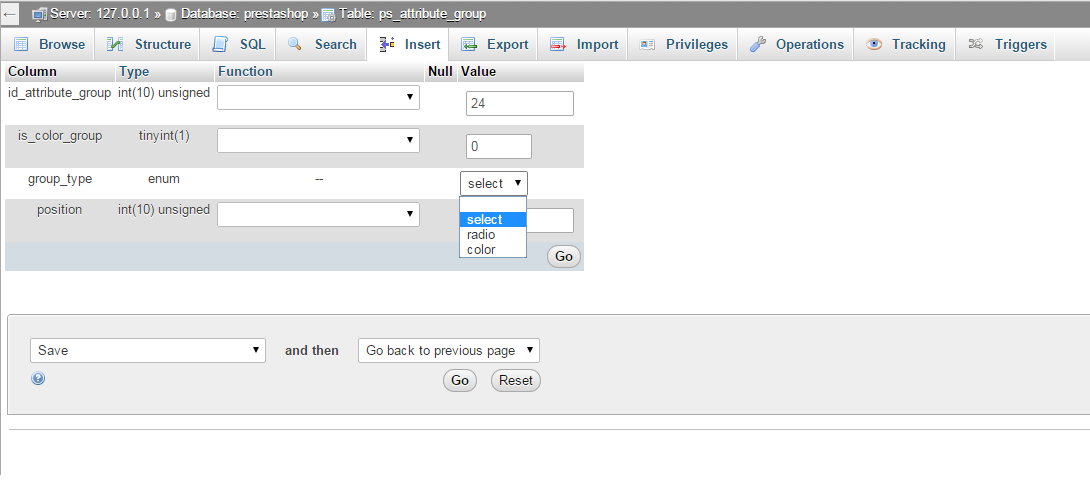Open the blue help question icon
Image resolution: width=1090 pixels, height=500 pixels.
click(38, 378)
